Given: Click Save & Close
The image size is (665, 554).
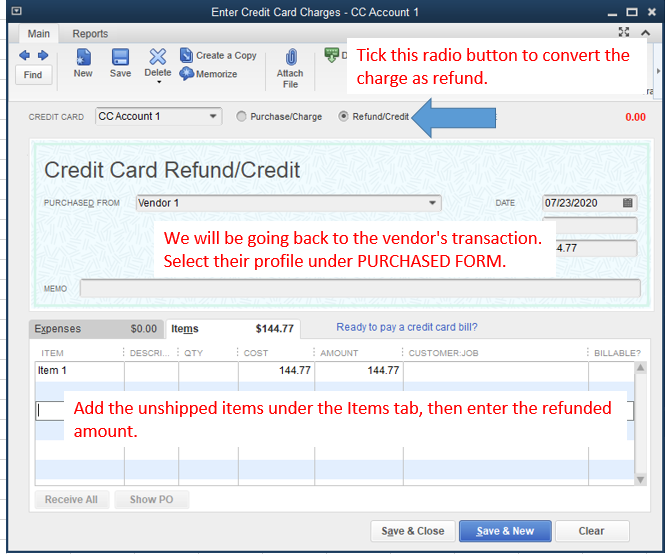Looking at the screenshot, I should 413,531.
